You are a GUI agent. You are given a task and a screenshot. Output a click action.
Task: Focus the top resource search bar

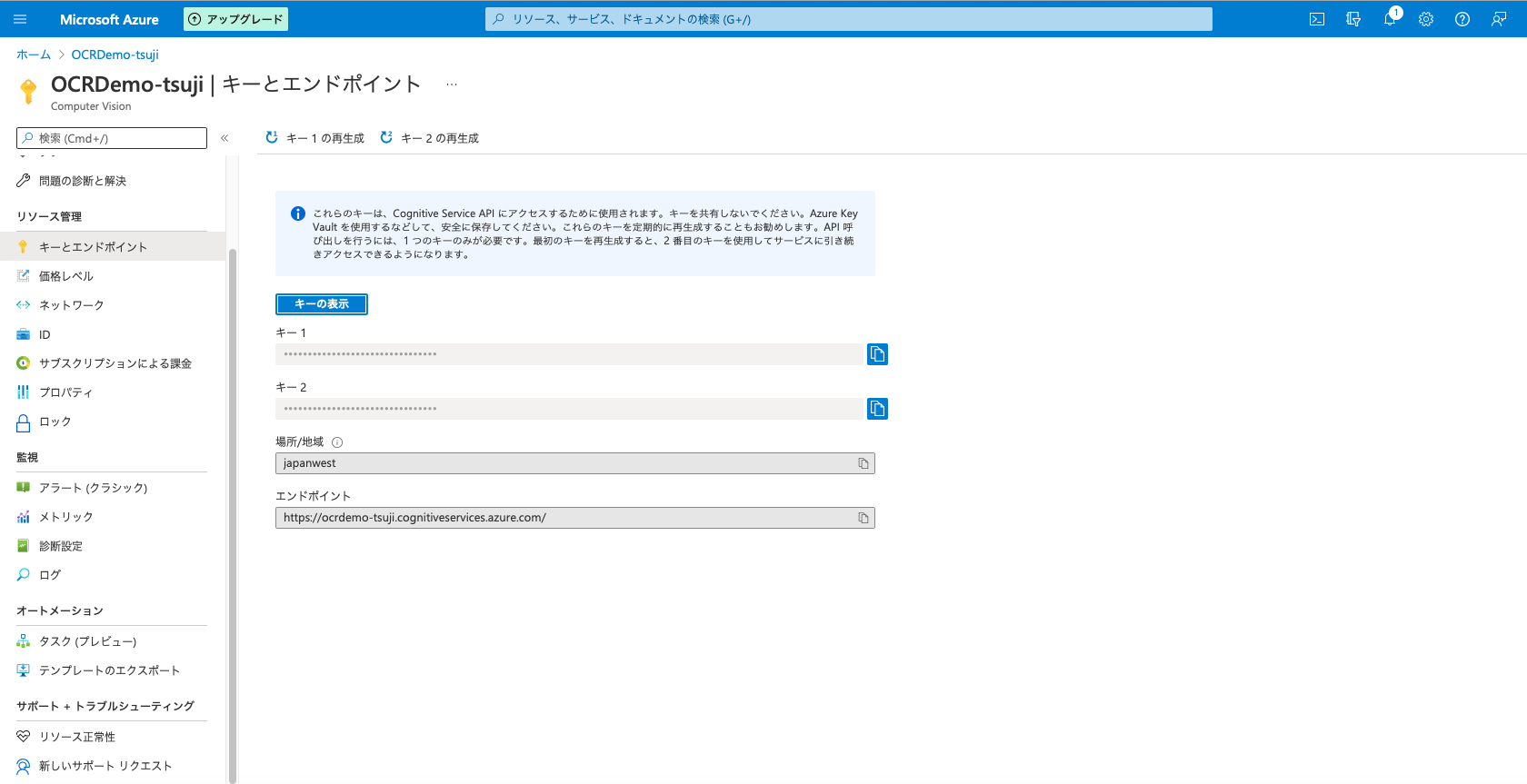click(849, 19)
